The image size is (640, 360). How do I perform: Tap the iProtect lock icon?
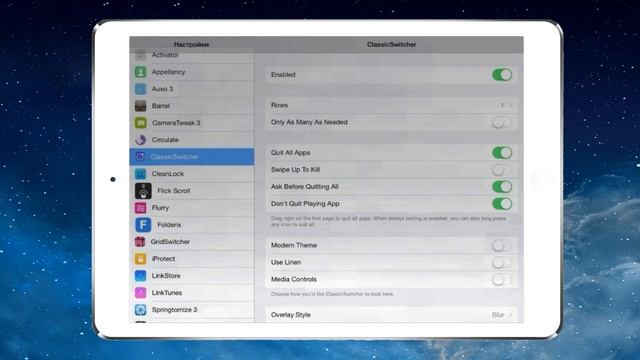(x=140, y=259)
